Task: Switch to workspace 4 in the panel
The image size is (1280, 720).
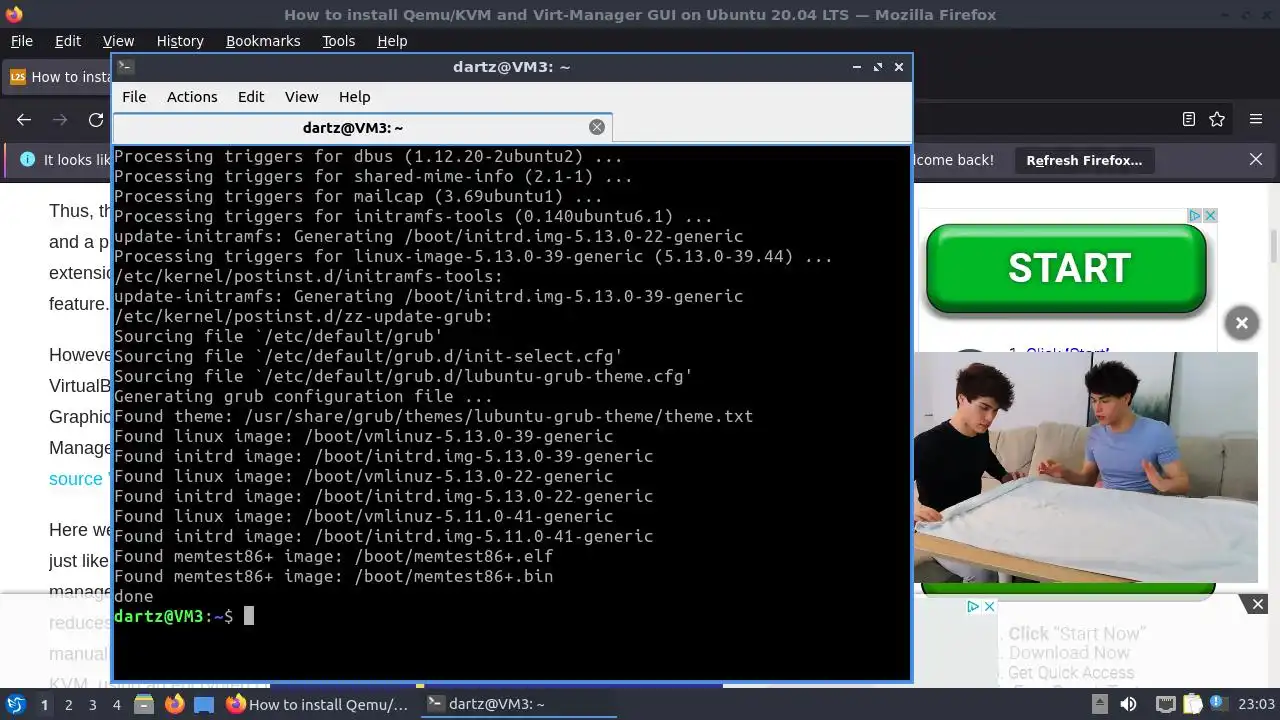Action: [x=116, y=704]
